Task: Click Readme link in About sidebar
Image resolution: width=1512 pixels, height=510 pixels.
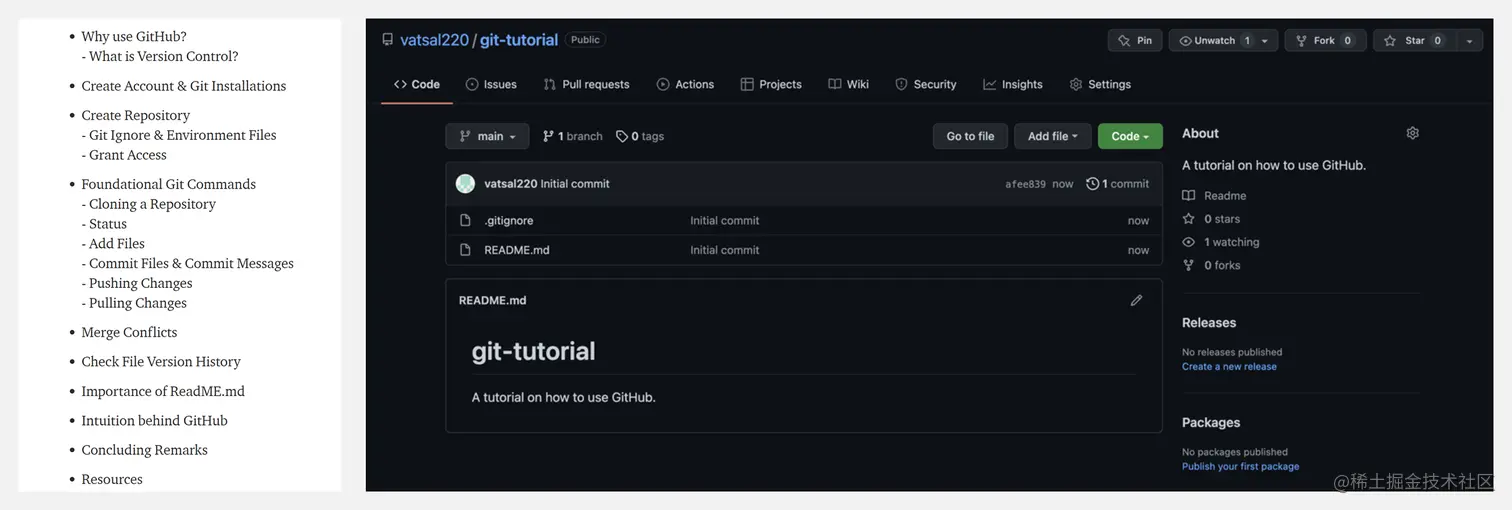Action: tap(1225, 196)
